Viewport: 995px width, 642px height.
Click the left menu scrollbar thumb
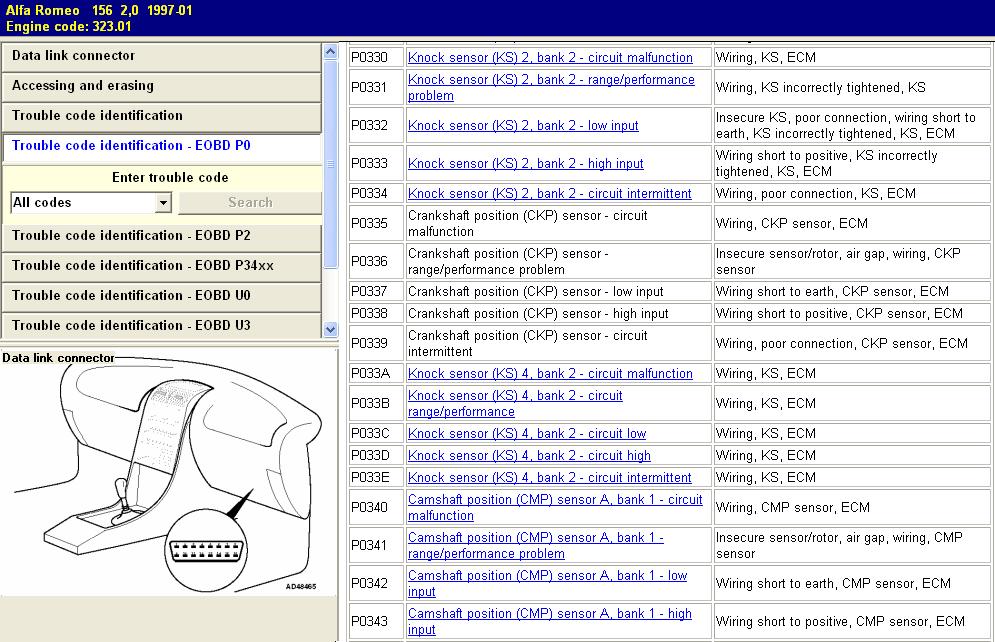coord(331,164)
